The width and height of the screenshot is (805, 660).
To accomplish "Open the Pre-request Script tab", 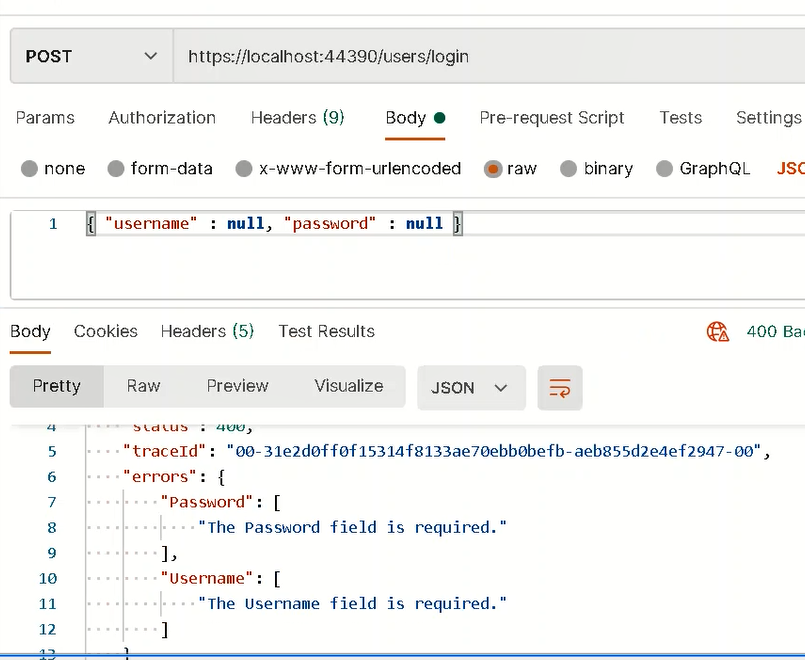I will point(552,118).
